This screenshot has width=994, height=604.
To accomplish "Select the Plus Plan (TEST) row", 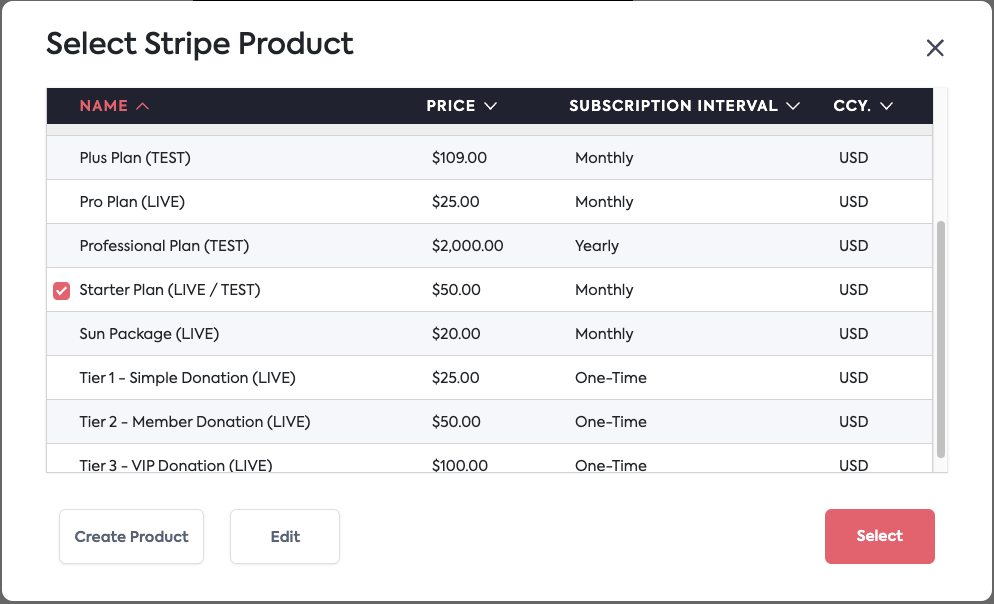I will (135, 158).
